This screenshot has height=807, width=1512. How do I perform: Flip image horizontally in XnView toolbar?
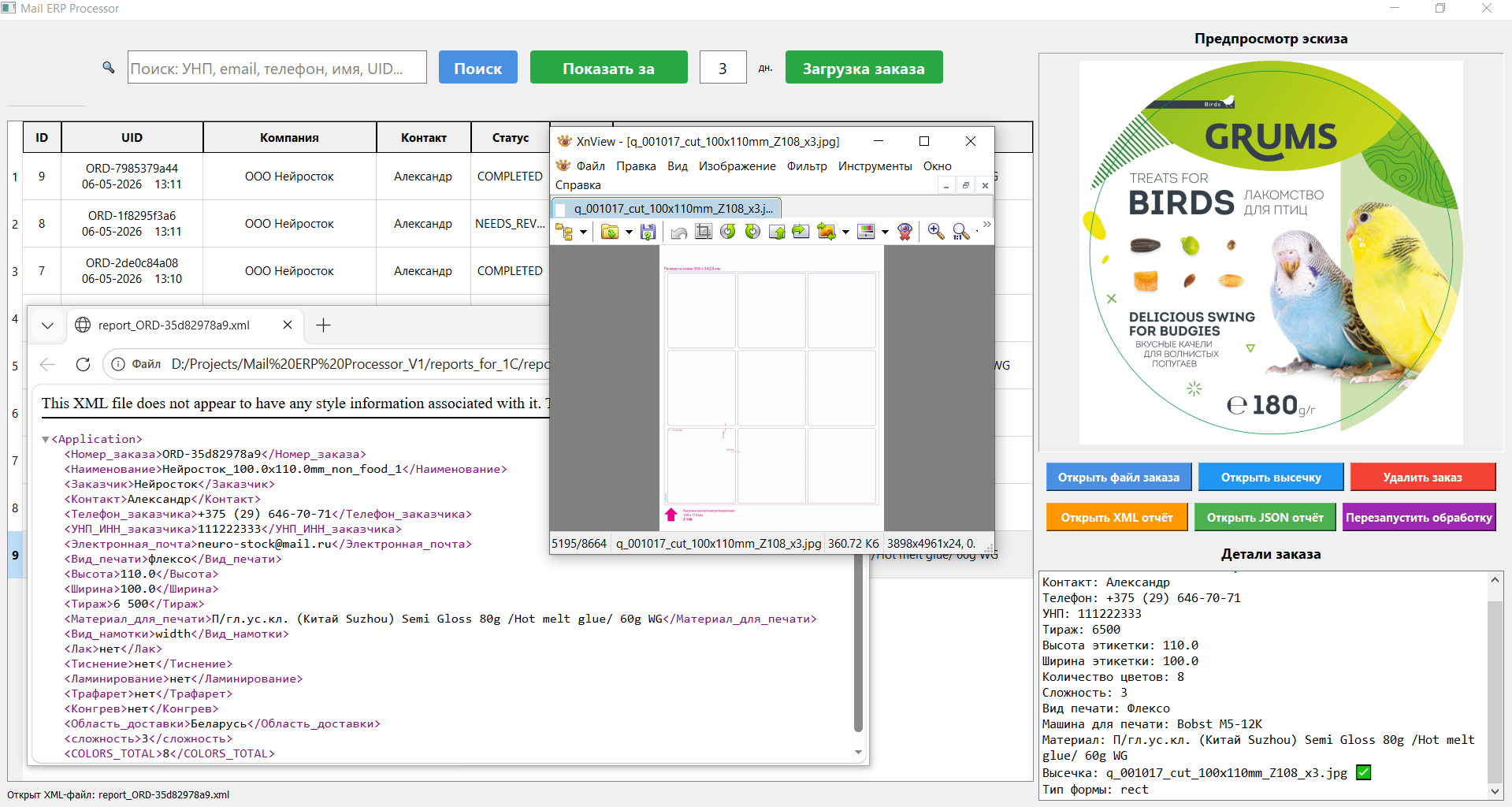801,232
